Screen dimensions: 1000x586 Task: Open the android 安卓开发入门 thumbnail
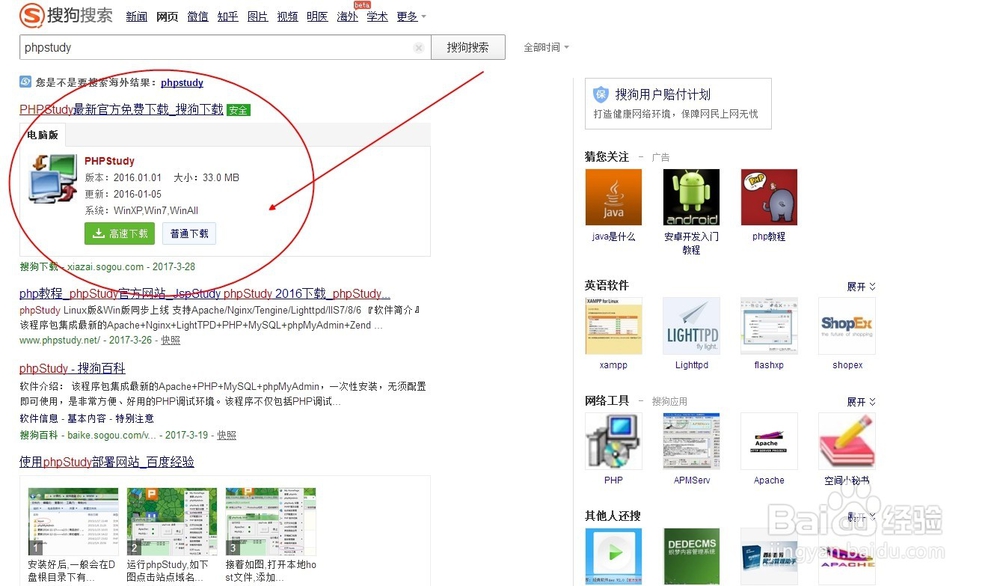click(691, 197)
